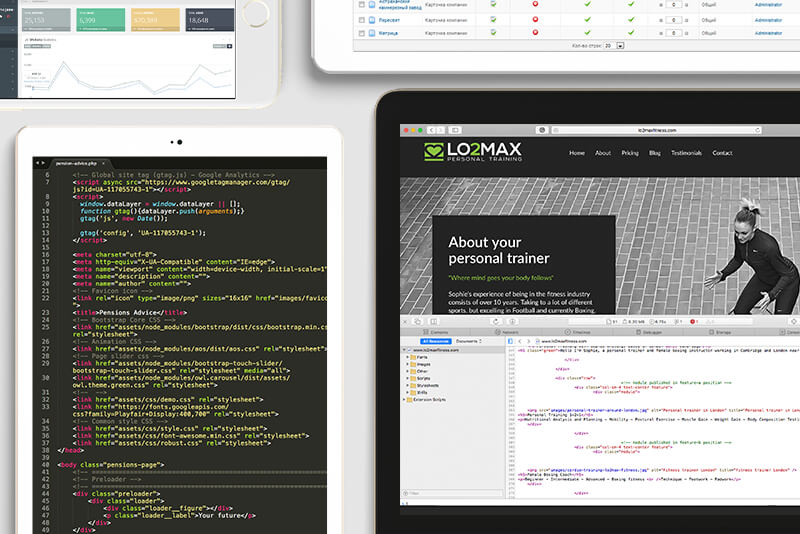The image size is (800, 534).
Task: Toggle green checked status in Матрица row
Action: click(493, 32)
